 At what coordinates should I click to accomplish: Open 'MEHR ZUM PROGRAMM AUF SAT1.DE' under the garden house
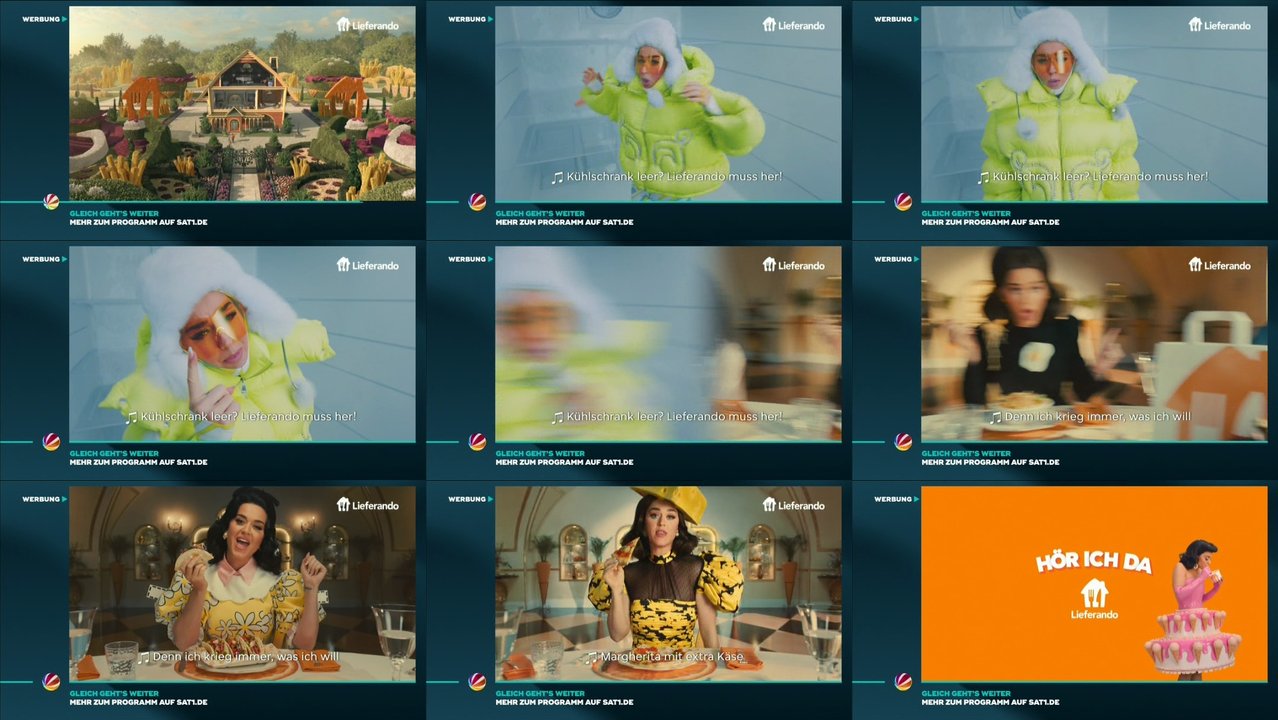(138, 222)
